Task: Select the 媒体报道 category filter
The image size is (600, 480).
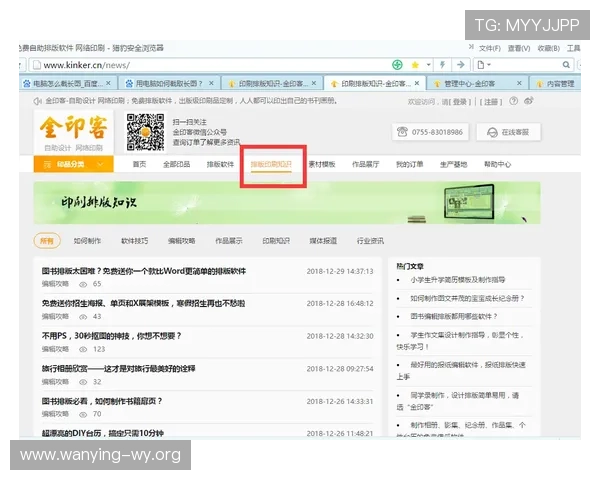Action: point(323,241)
